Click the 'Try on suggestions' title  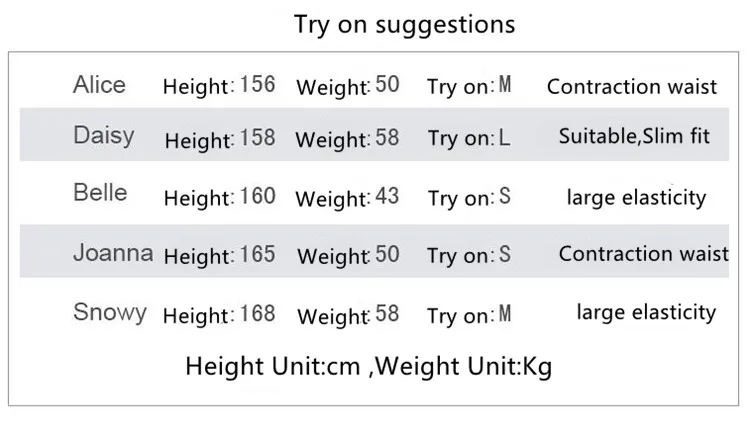pos(404,25)
